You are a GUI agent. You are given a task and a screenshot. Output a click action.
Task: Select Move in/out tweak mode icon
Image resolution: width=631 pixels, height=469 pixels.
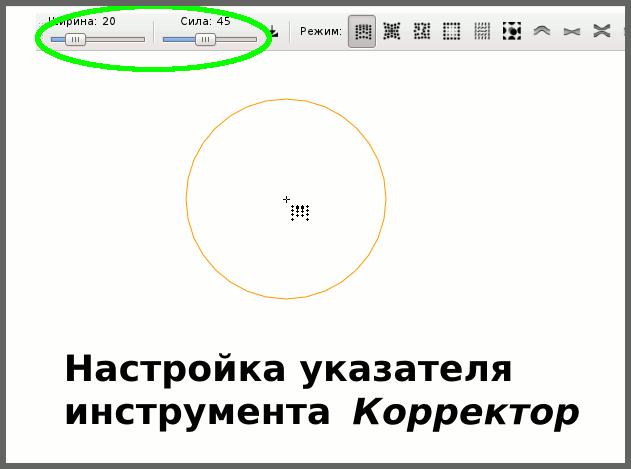pos(392,31)
